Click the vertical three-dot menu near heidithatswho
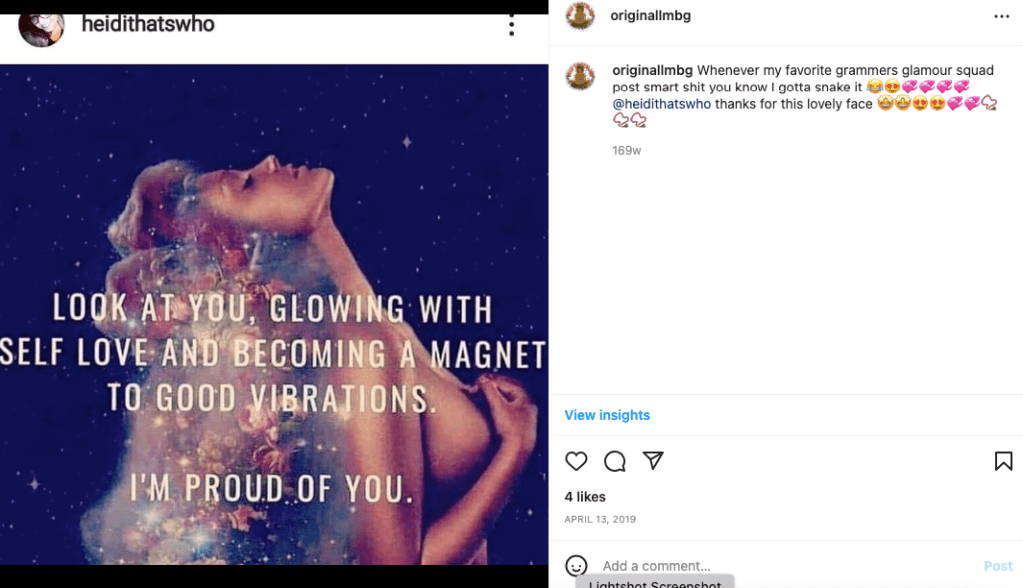The image size is (1023, 588). point(511,25)
